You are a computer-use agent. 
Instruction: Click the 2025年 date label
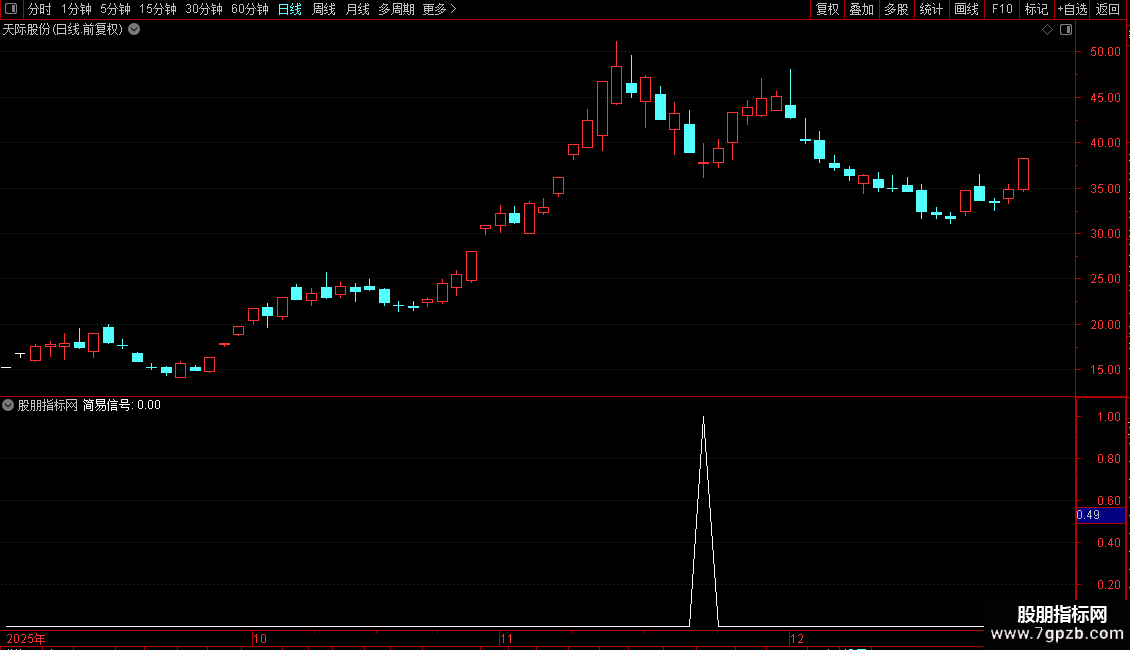click(x=26, y=639)
